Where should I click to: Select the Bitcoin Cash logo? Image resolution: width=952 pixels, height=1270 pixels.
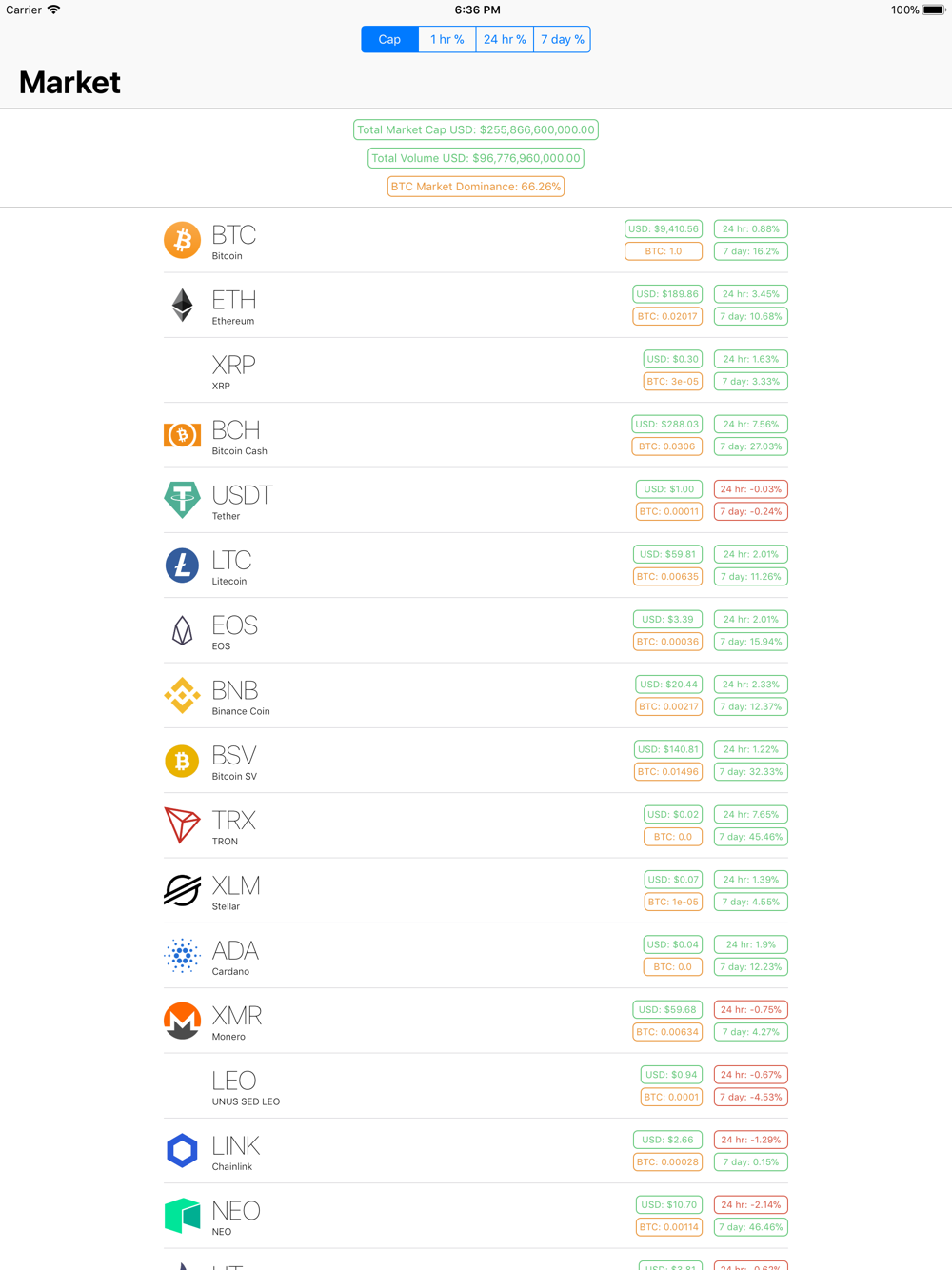point(182,435)
